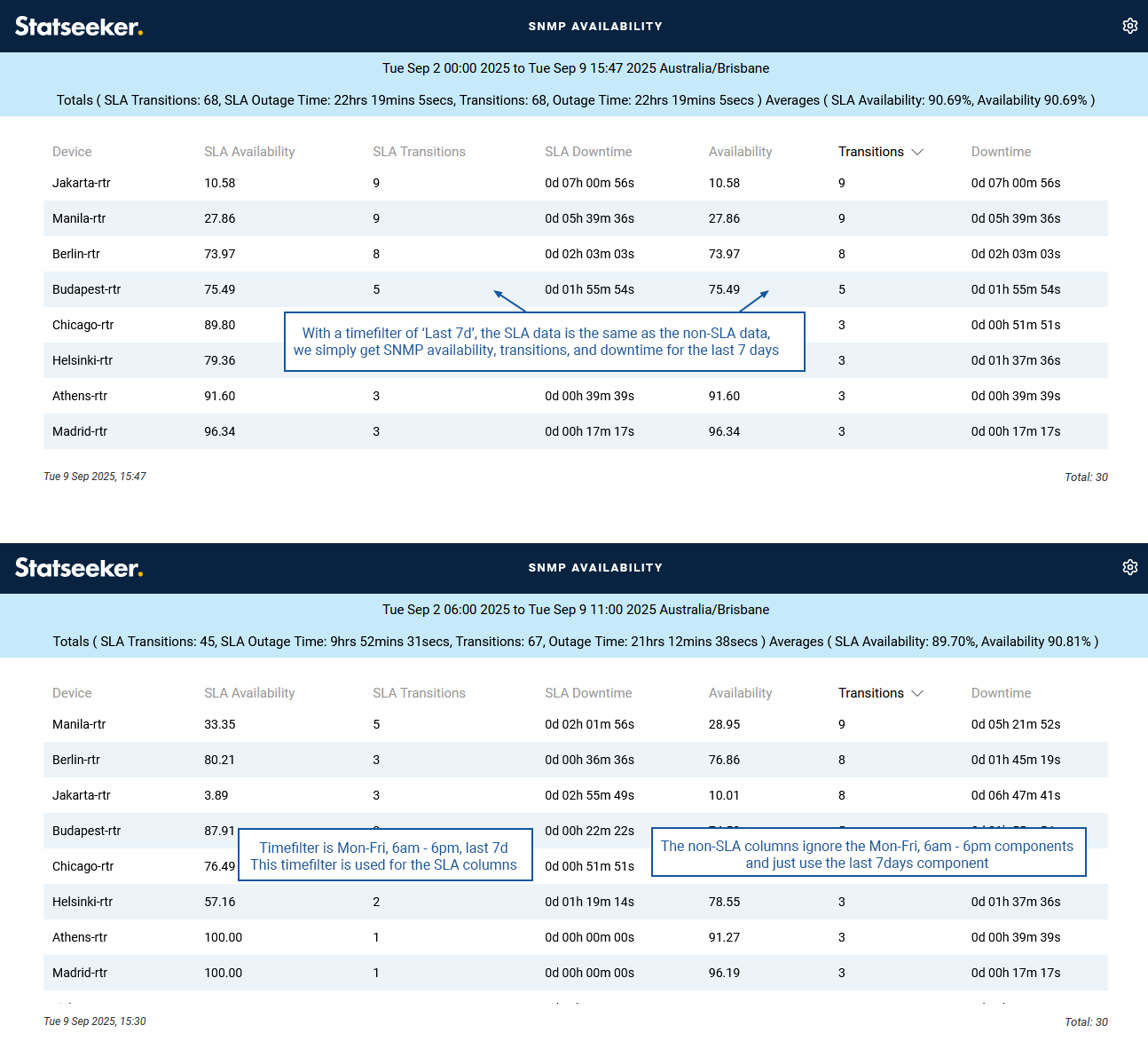This screenshot has height=1049, width=1148.
Task: Click Statseeker logo in top report
Action: pos(79,27)
